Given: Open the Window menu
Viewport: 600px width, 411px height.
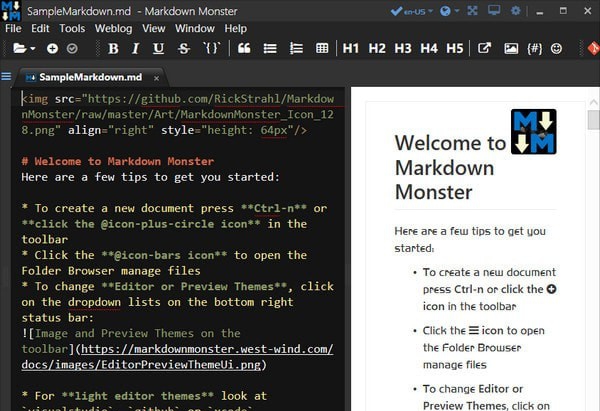Looking at the screenshot, I should [195, 28].
